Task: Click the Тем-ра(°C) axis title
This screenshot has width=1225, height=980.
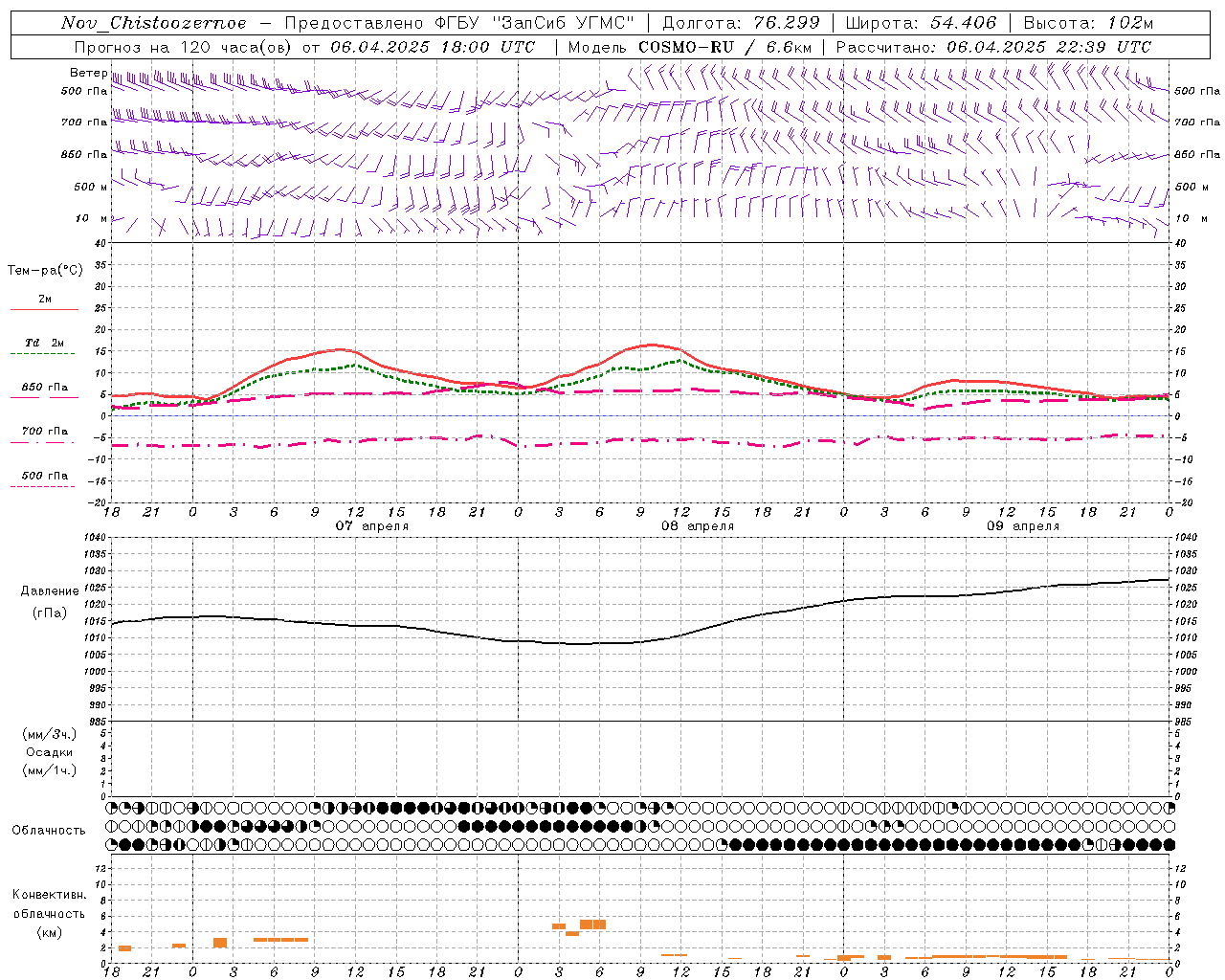Action: coord(45,271)
